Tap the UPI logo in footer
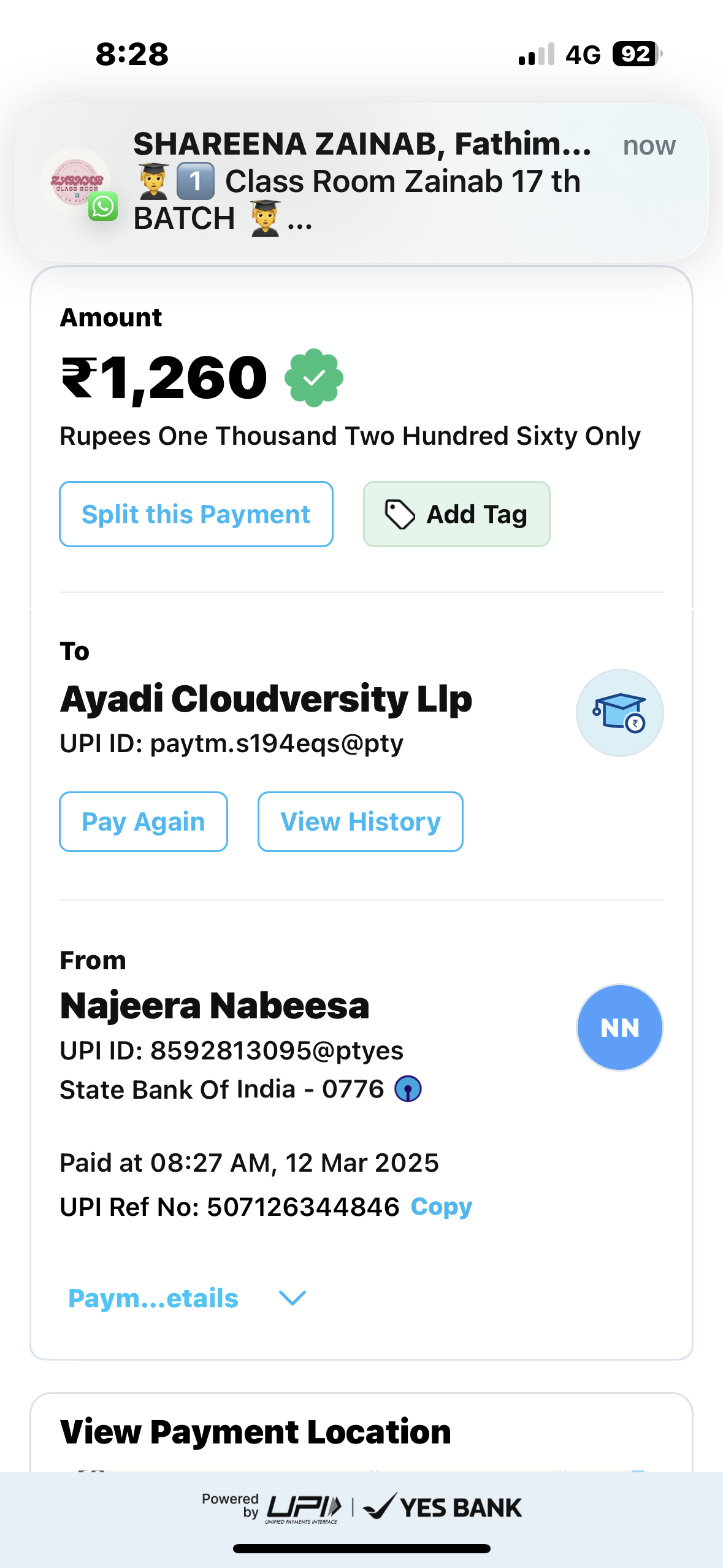This screenshot has width=723, height=1568. [303, 1508]
